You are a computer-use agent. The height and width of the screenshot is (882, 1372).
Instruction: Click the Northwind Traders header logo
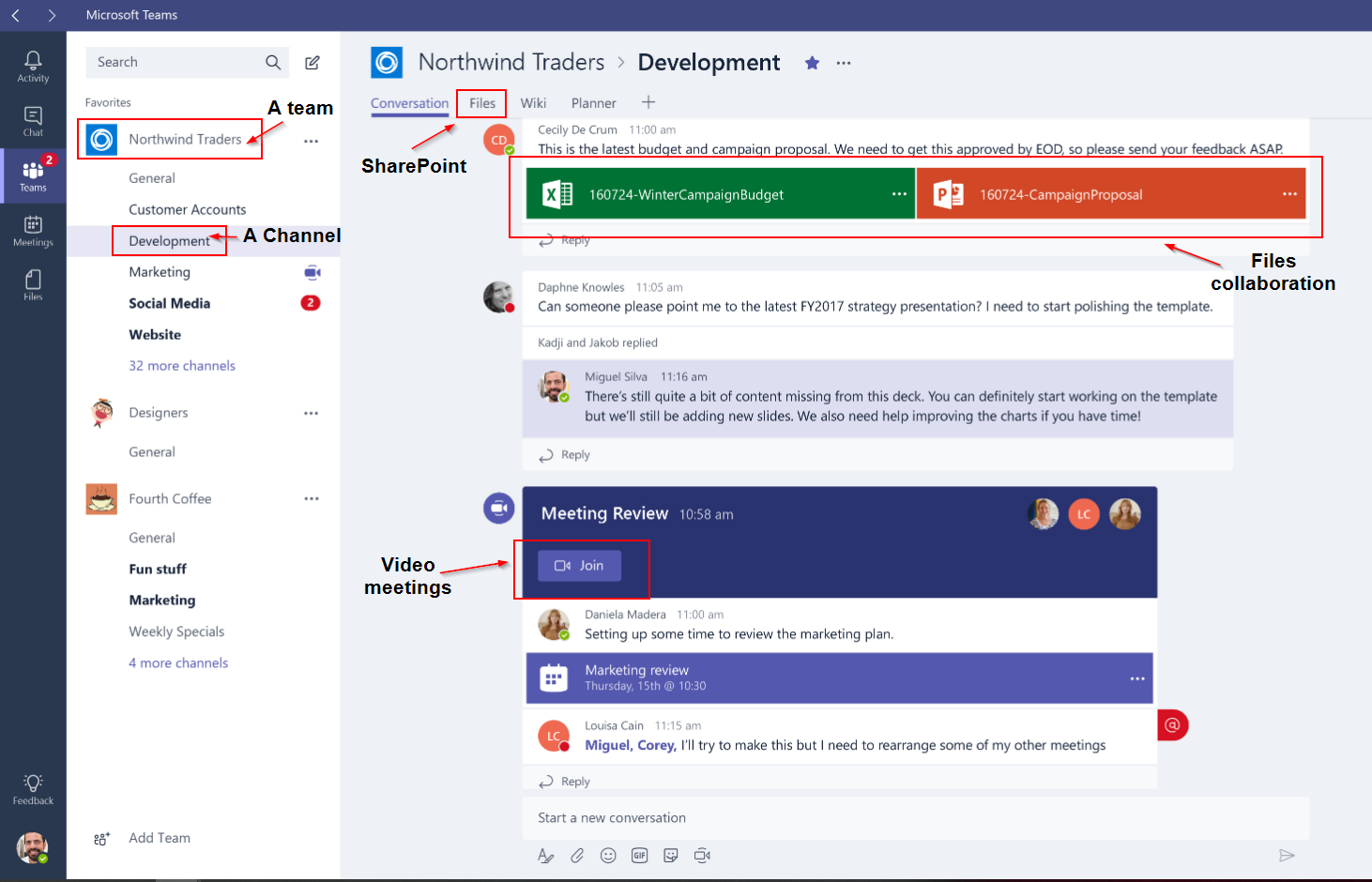point(387,63)
